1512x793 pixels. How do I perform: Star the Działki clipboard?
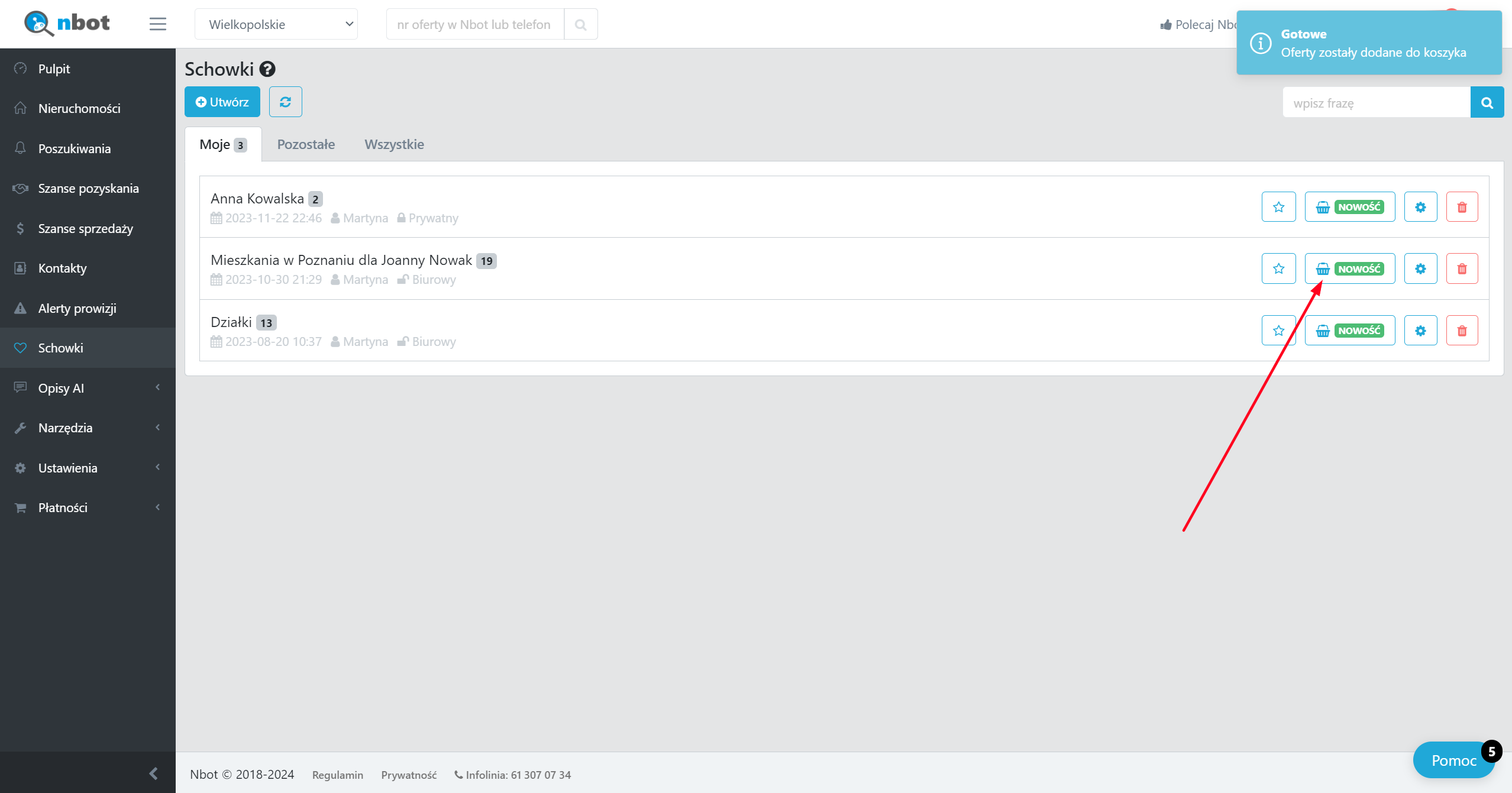[1279, 331]
